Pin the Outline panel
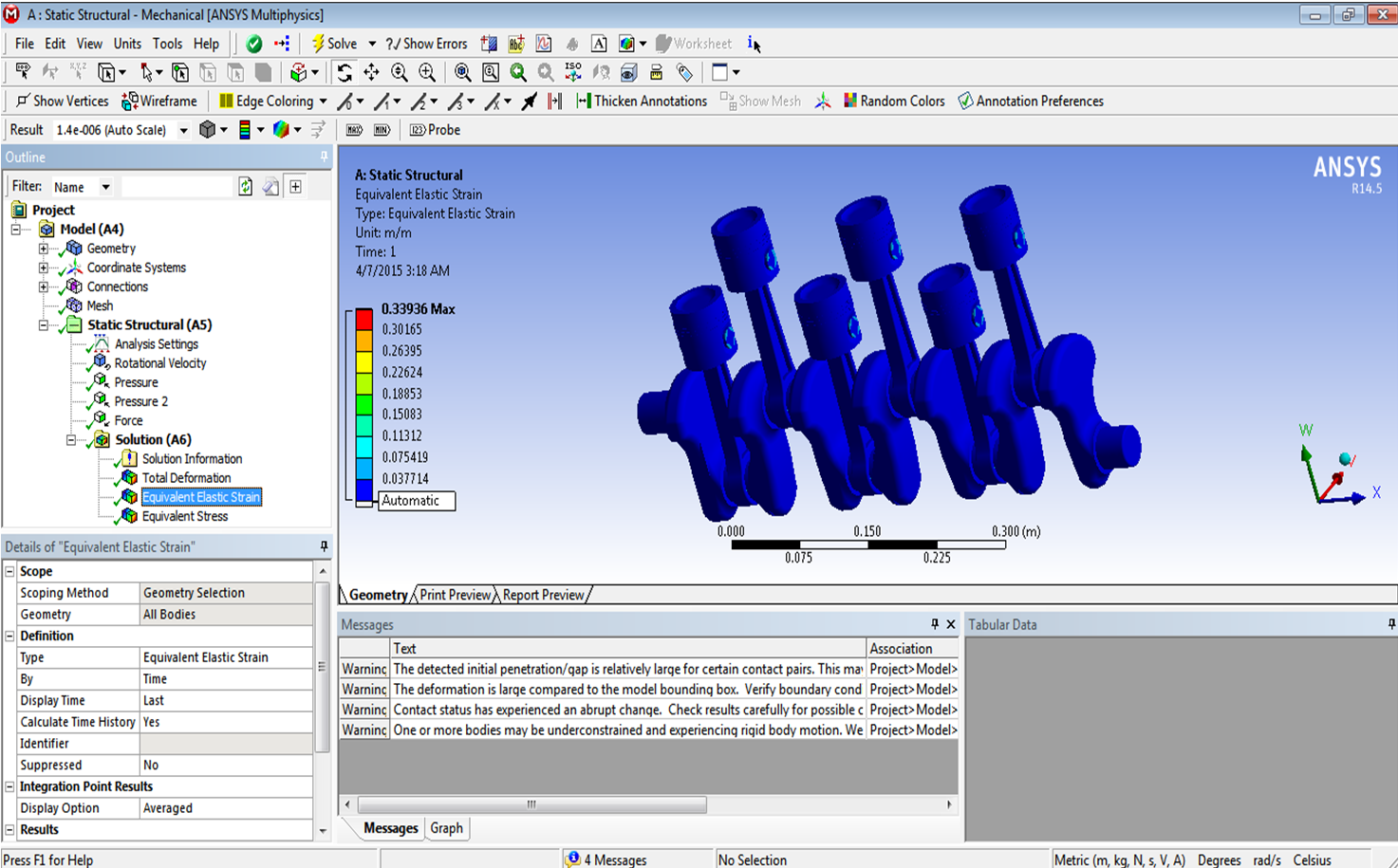 click(x=324, y=157)
